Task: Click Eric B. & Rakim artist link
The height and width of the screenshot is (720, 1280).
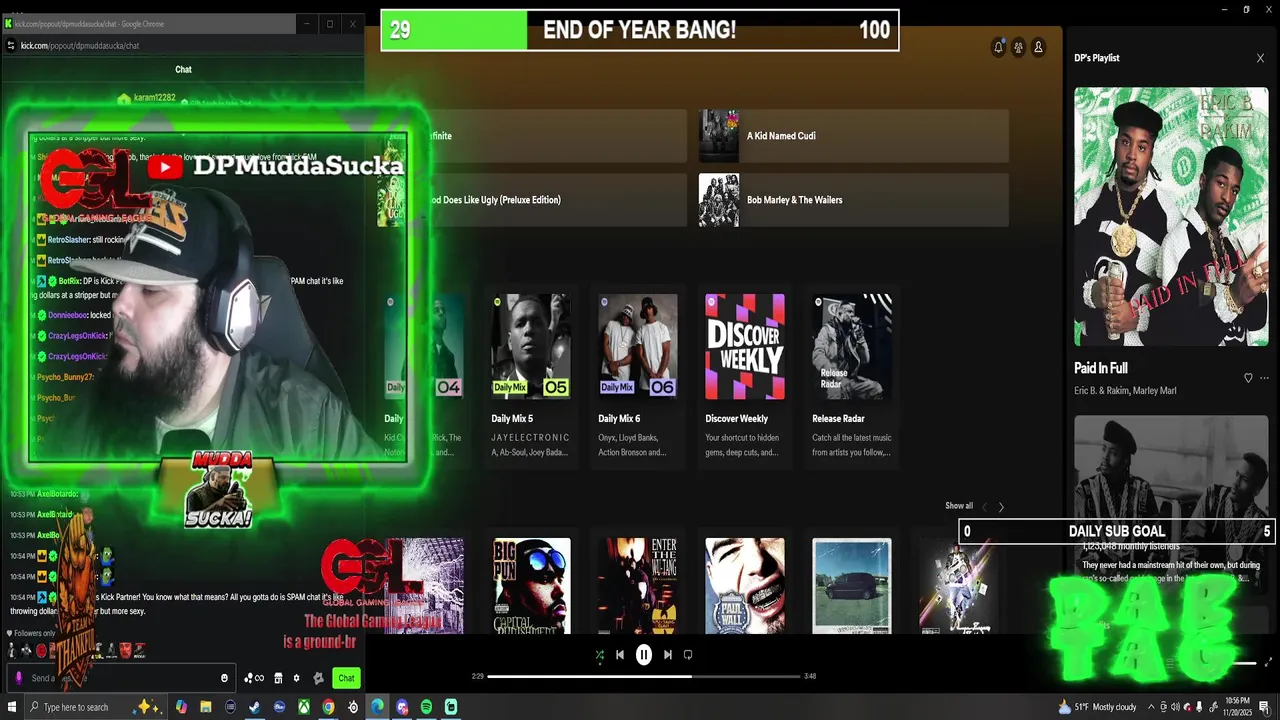Action: click(1101, 391)
